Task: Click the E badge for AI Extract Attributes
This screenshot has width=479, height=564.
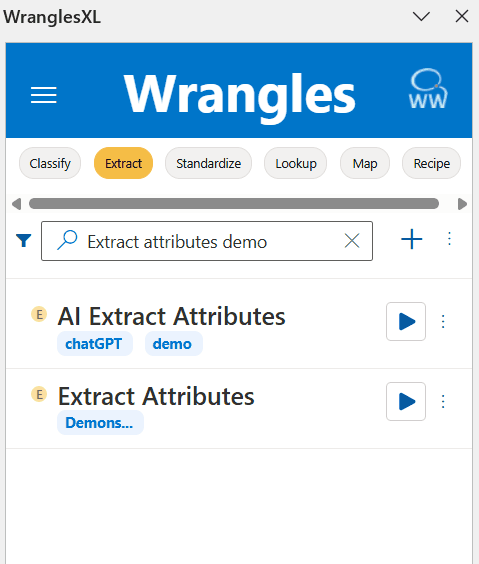Action: [39, 314]
